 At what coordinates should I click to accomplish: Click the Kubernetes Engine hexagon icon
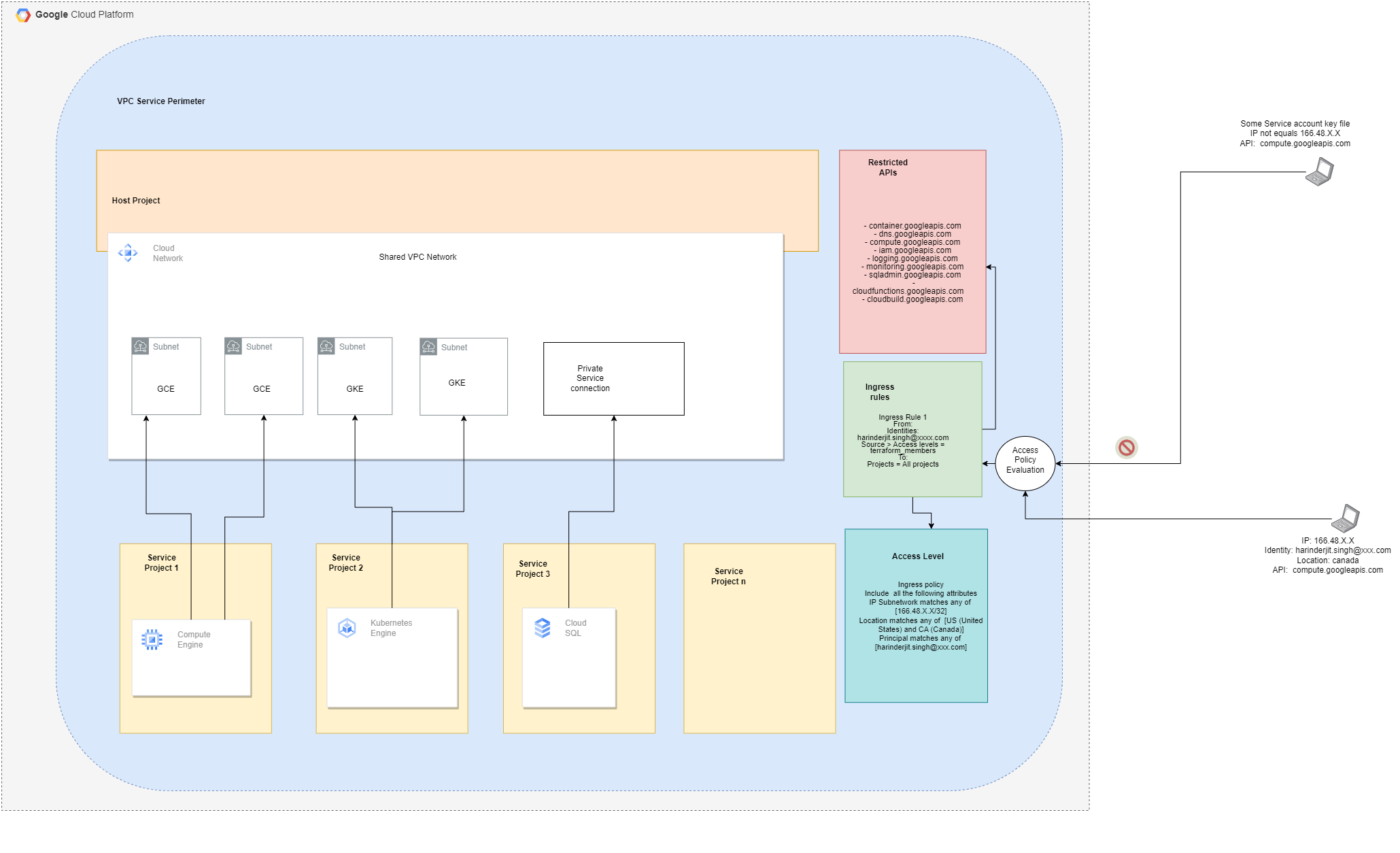pos(347,627)
